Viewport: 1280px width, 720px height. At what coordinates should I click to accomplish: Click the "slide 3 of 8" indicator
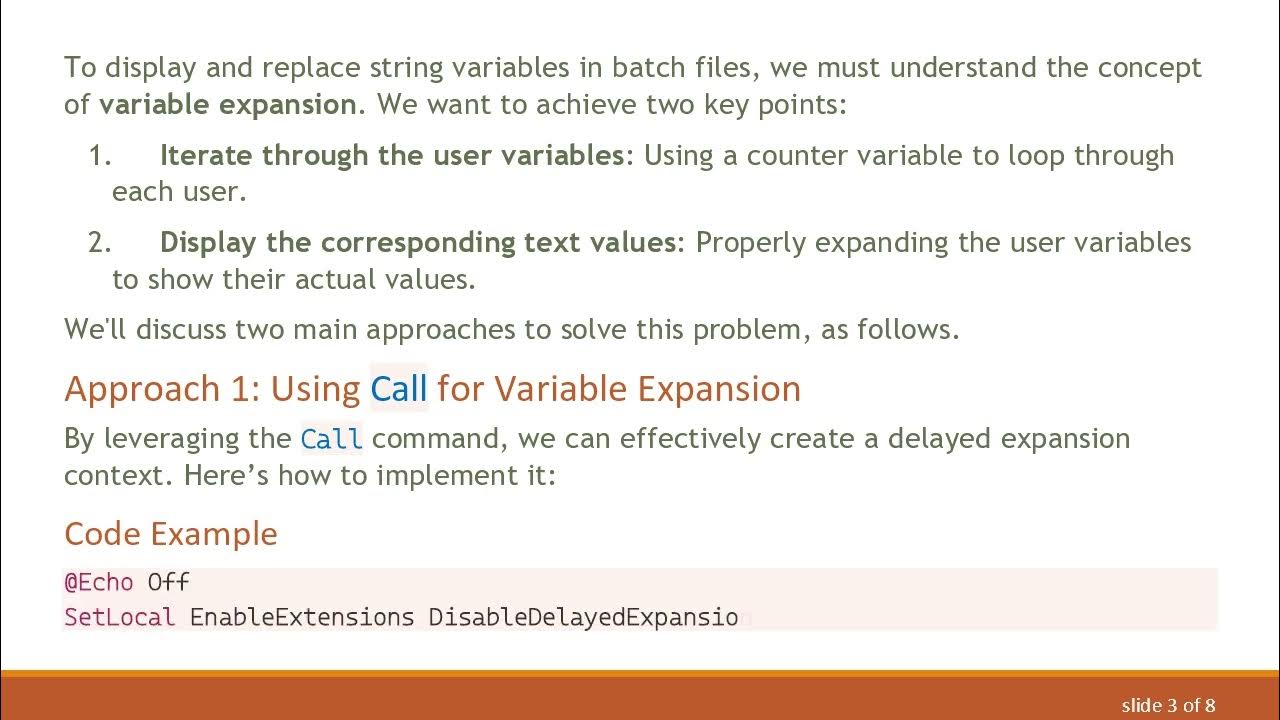tap(1168, 705)
